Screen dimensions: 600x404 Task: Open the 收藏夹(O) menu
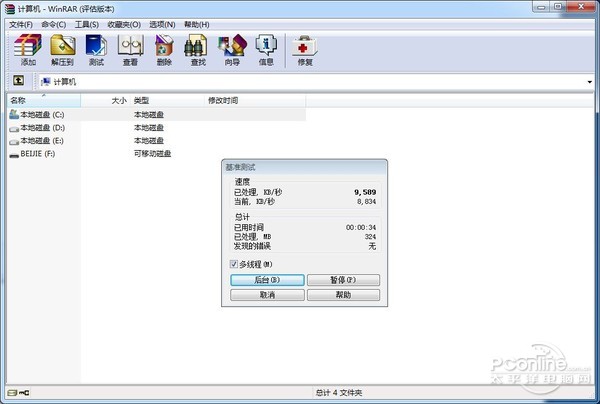pos(124,24)
